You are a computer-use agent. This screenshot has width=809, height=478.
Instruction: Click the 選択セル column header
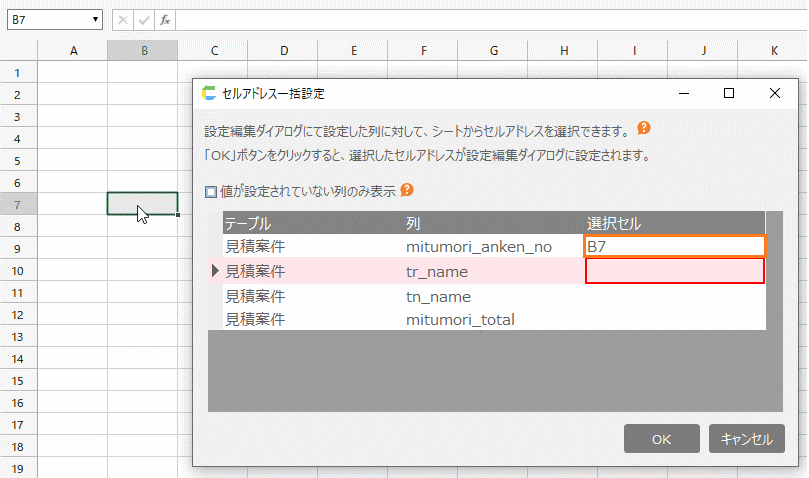614,223
